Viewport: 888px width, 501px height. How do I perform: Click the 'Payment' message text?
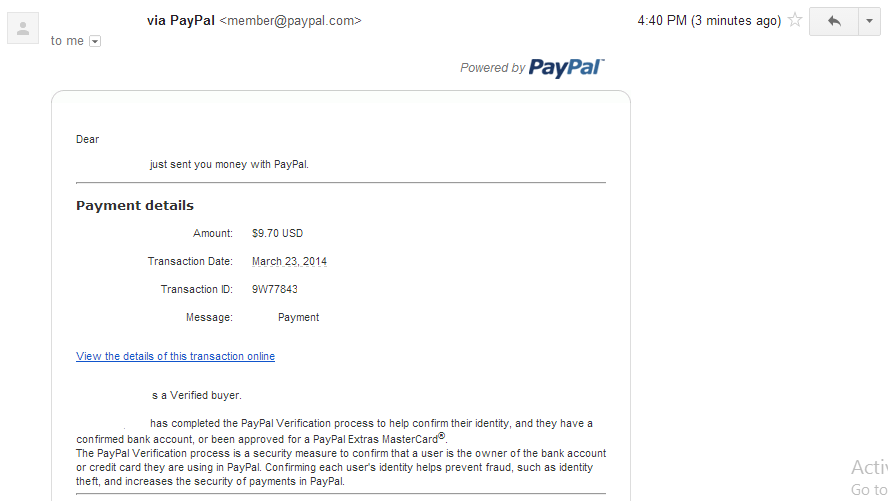tap(298, 317)
